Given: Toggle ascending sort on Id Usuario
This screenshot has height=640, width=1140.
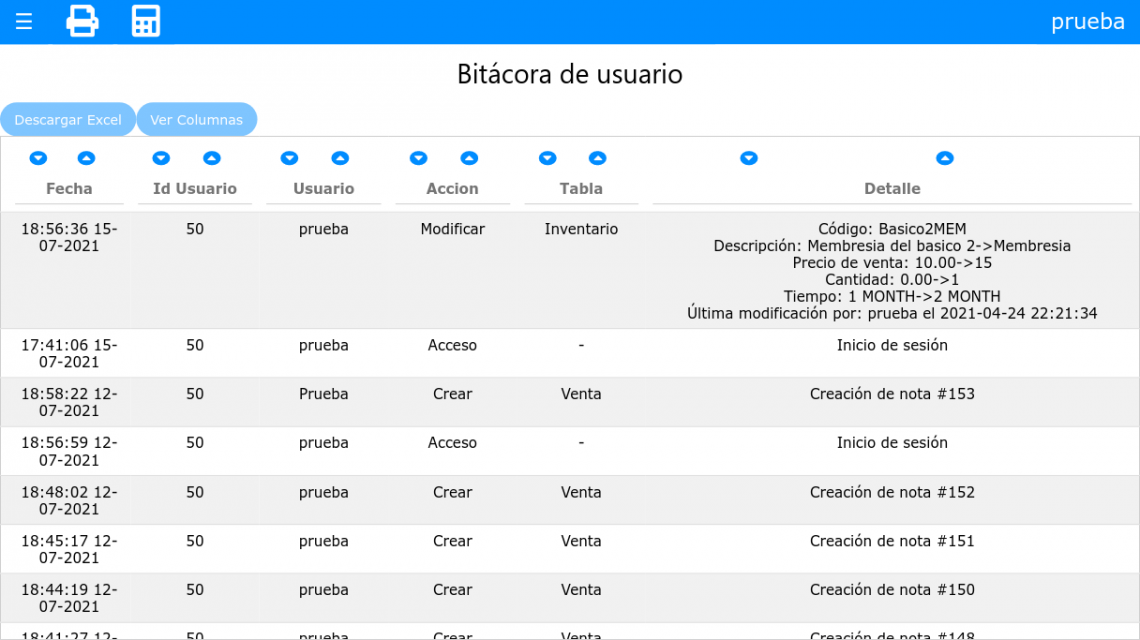Looking at the screenshot, I should [x=211, y=158].
